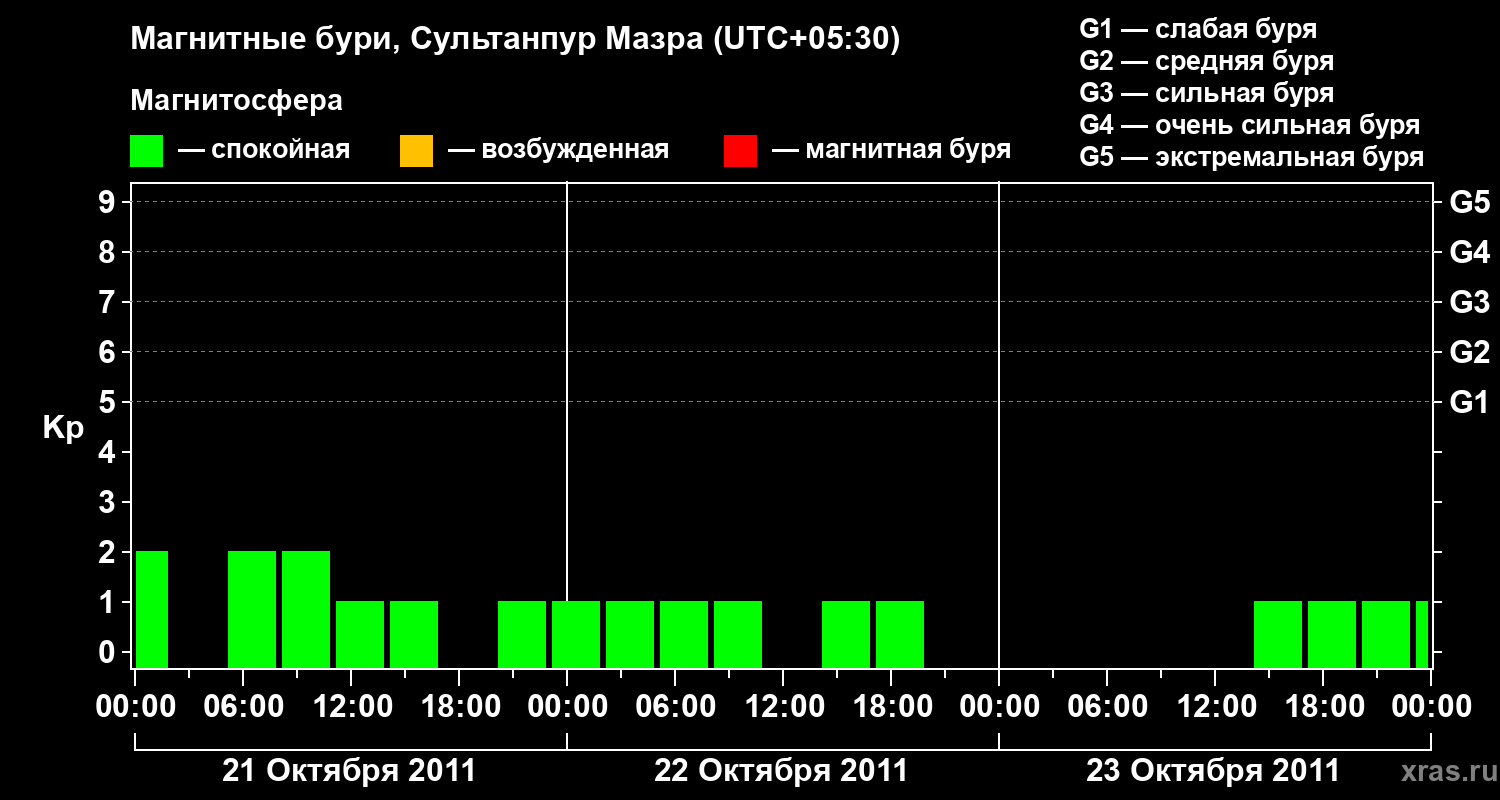Click the 'G3 — сильная буря' legend line
1500x800 pixels.
click(x=1207, y=93)
